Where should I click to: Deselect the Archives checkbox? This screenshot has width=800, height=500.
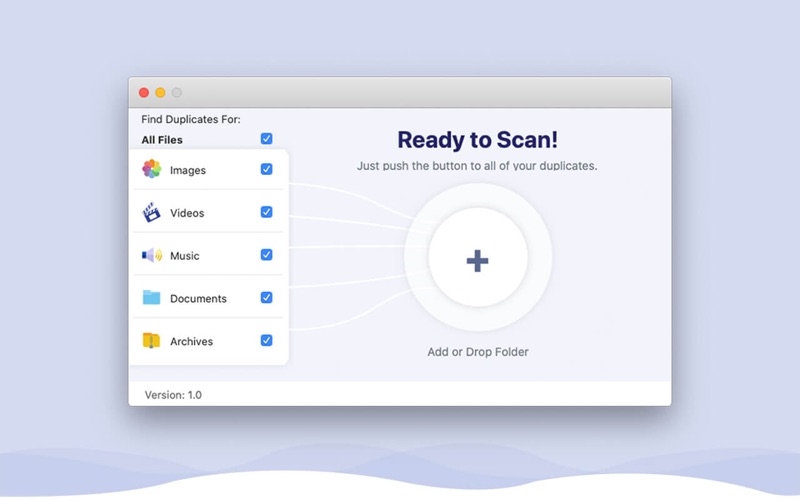pyautogui.click(x=266, y=340)
